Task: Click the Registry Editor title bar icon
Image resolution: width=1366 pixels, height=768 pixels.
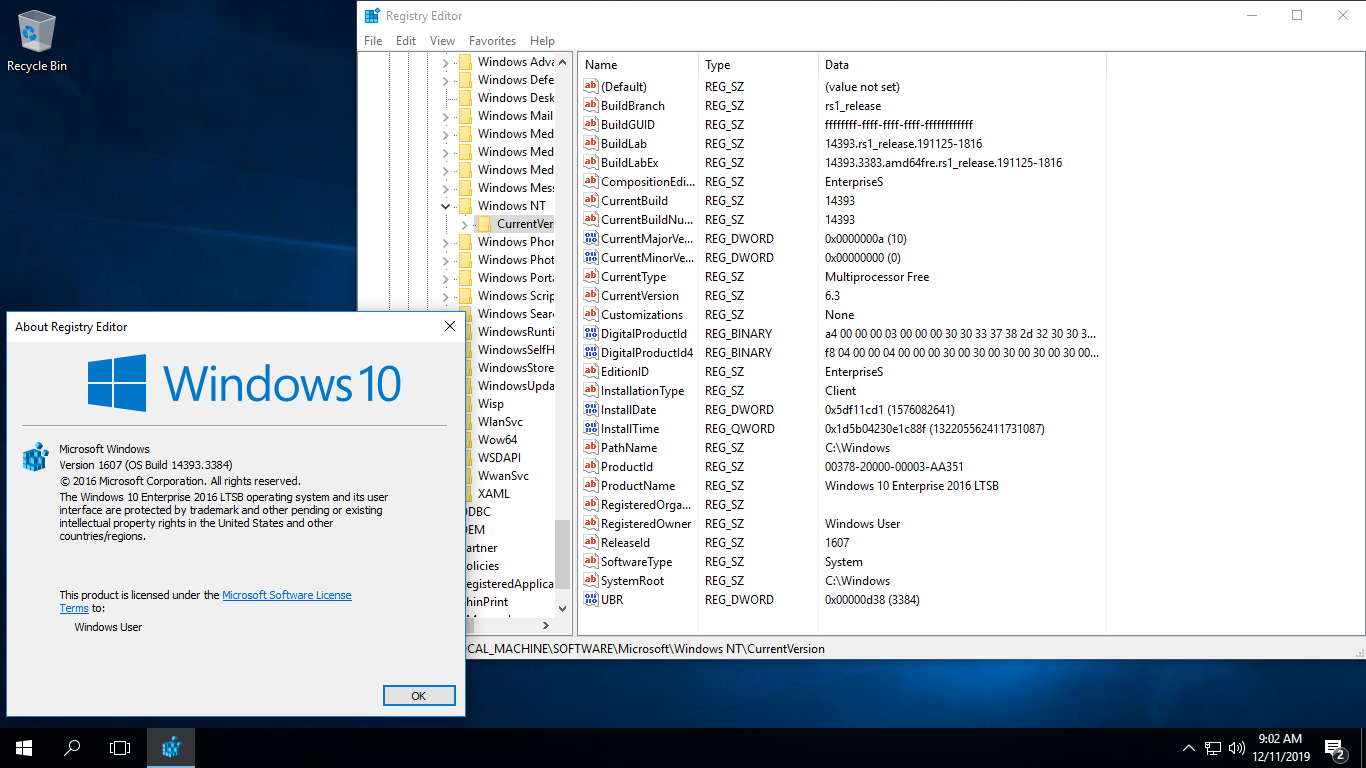Action: [x=372, y=16]
